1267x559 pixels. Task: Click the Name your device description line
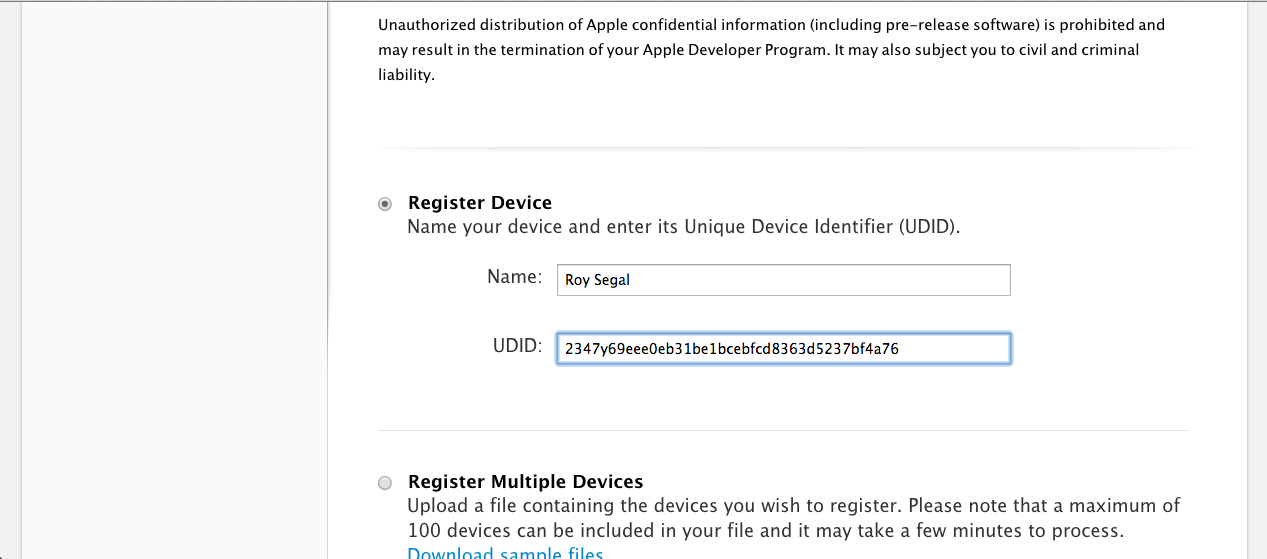point(684,227)
